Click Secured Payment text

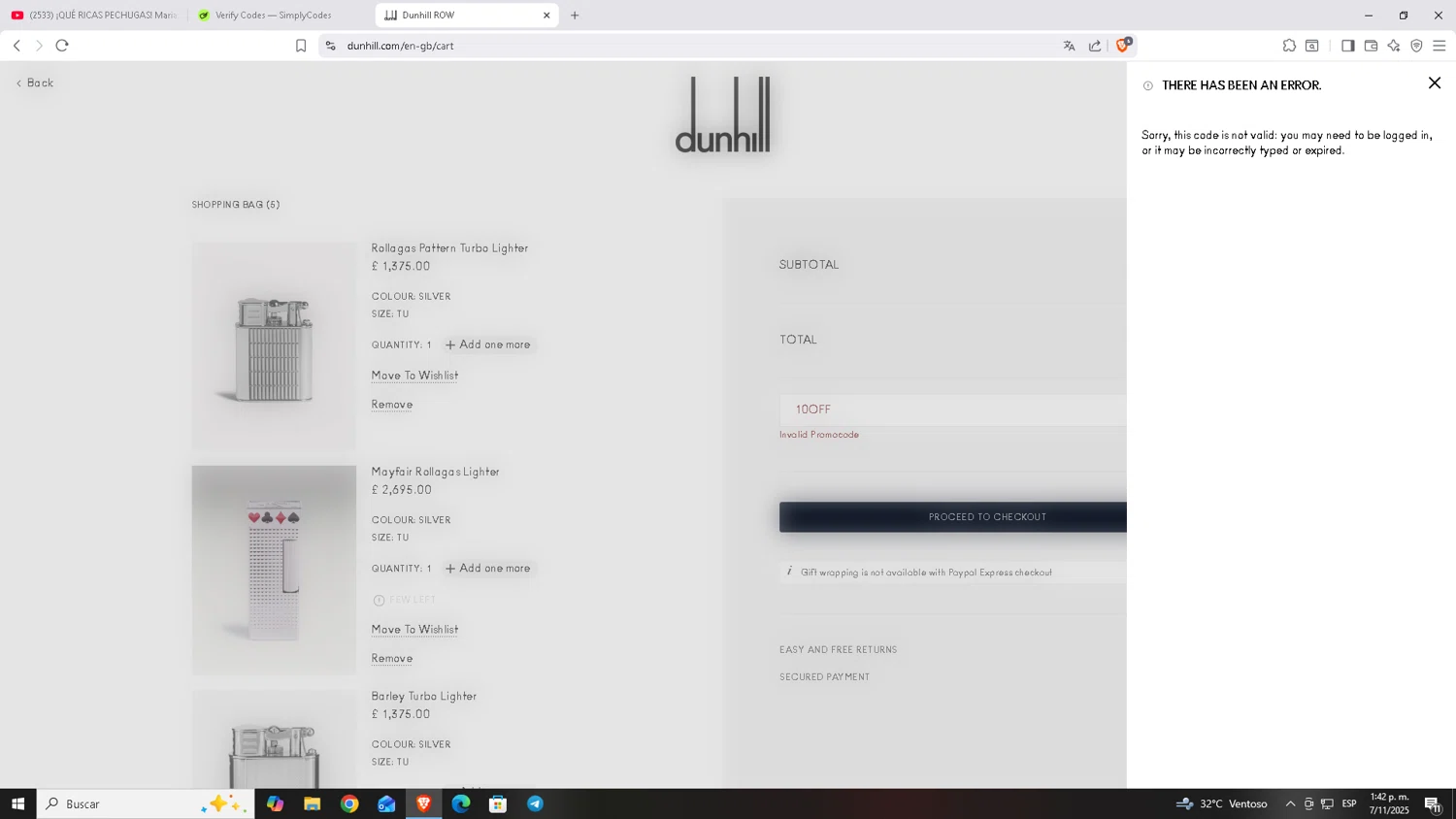click(824, 677)
